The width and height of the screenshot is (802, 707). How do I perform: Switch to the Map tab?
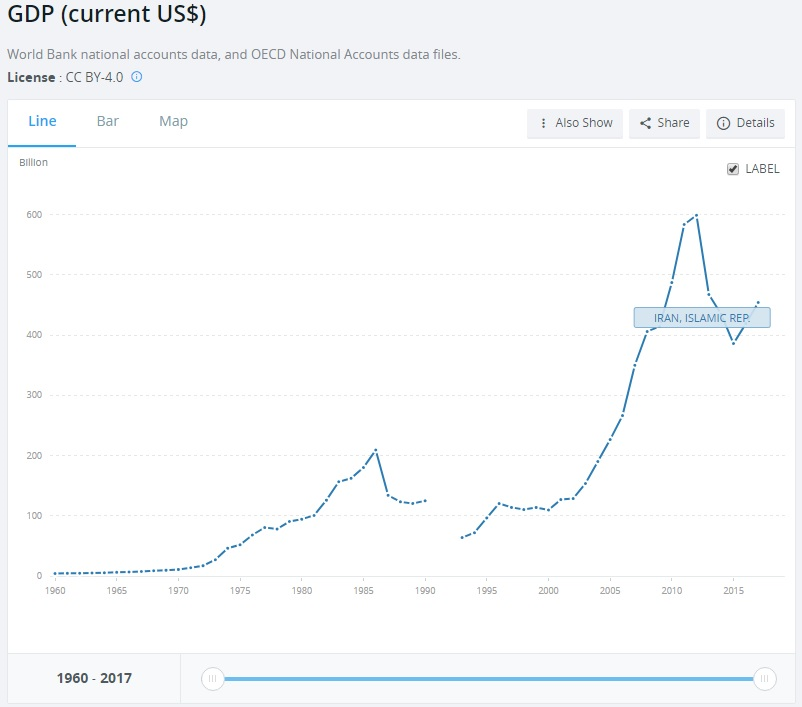[x=173, y=121]
